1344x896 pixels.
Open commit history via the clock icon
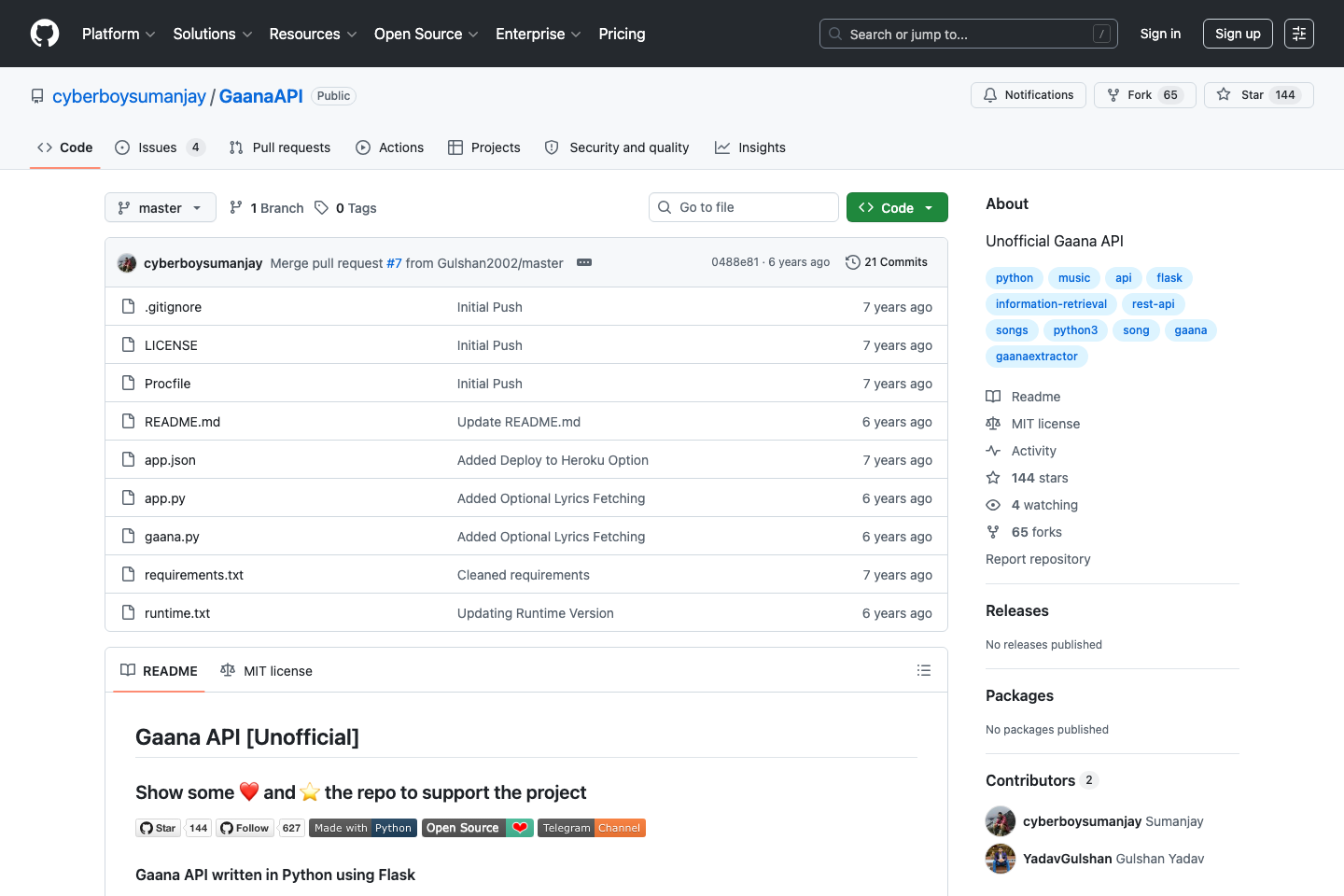[x=852, y=262]
